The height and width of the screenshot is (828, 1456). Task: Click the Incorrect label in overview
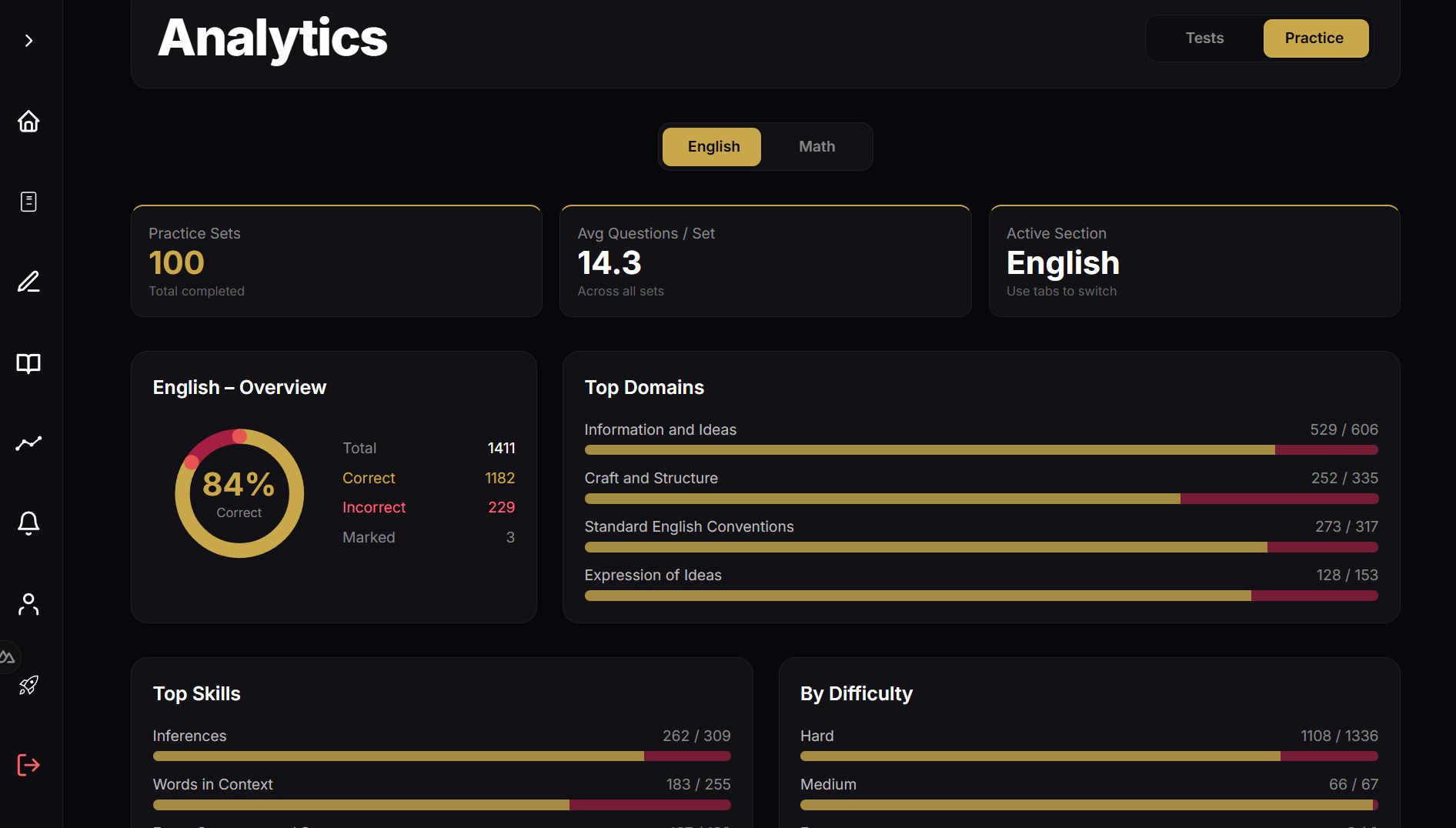[374, 507]
